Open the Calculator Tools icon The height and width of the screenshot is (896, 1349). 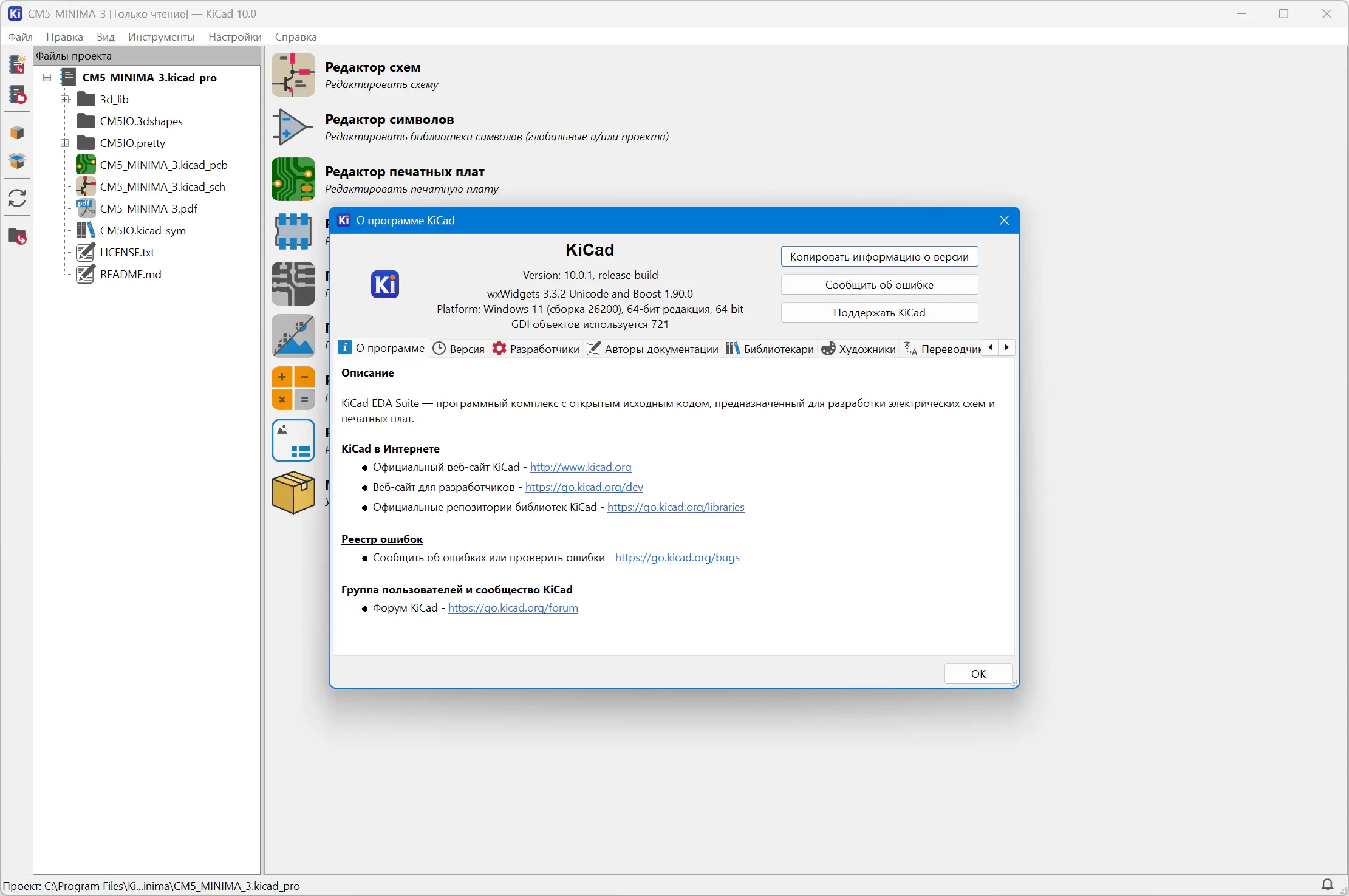pos(293,388)
